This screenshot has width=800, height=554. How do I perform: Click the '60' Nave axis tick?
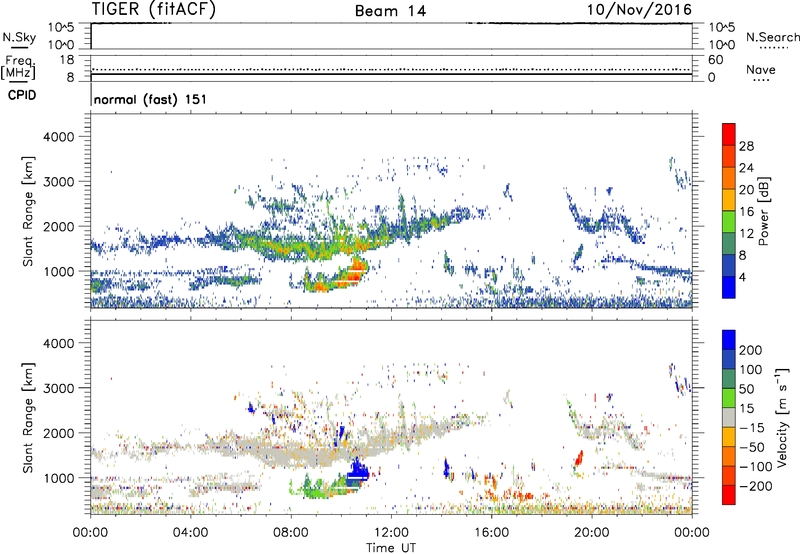715,60
